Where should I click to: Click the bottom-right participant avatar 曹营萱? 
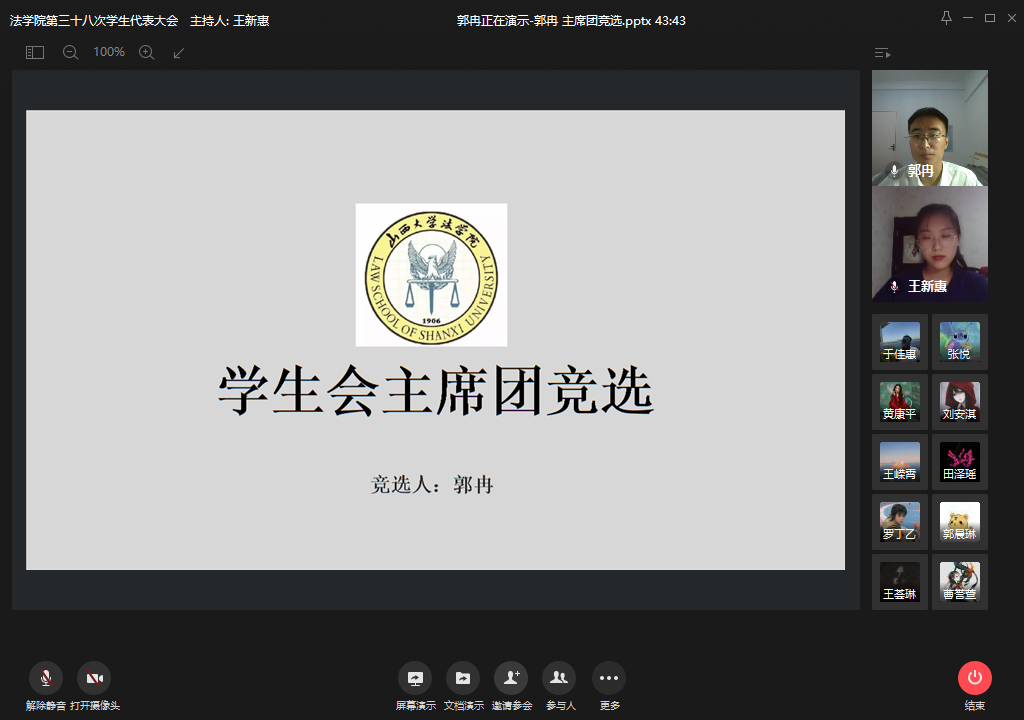click(x=959, y=582)
